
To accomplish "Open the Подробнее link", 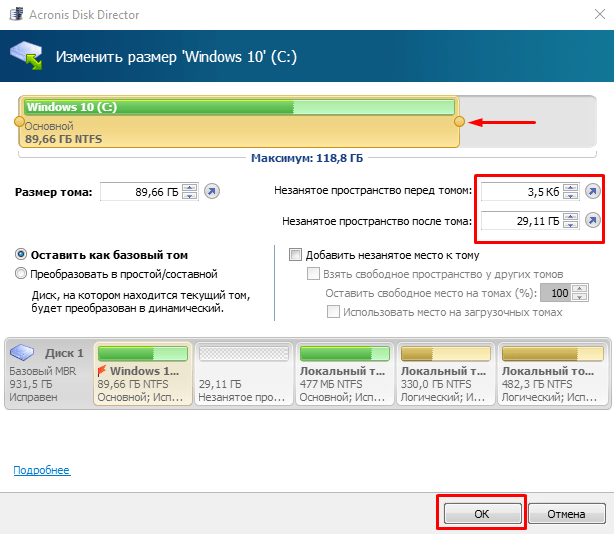I will click(x=42, y=470).
